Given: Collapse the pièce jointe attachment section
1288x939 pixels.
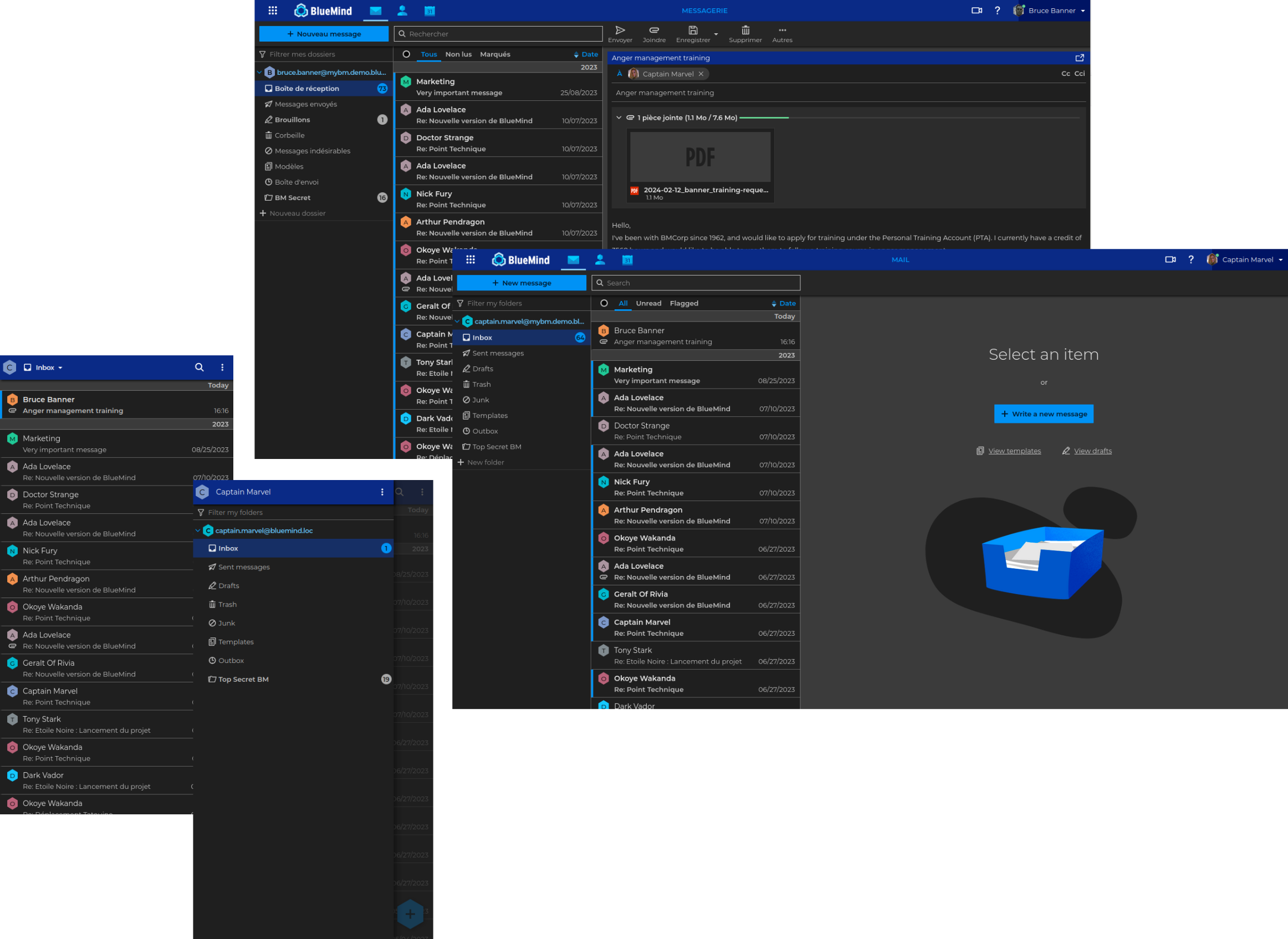Looking at the screenshot, I should [619, 118].
